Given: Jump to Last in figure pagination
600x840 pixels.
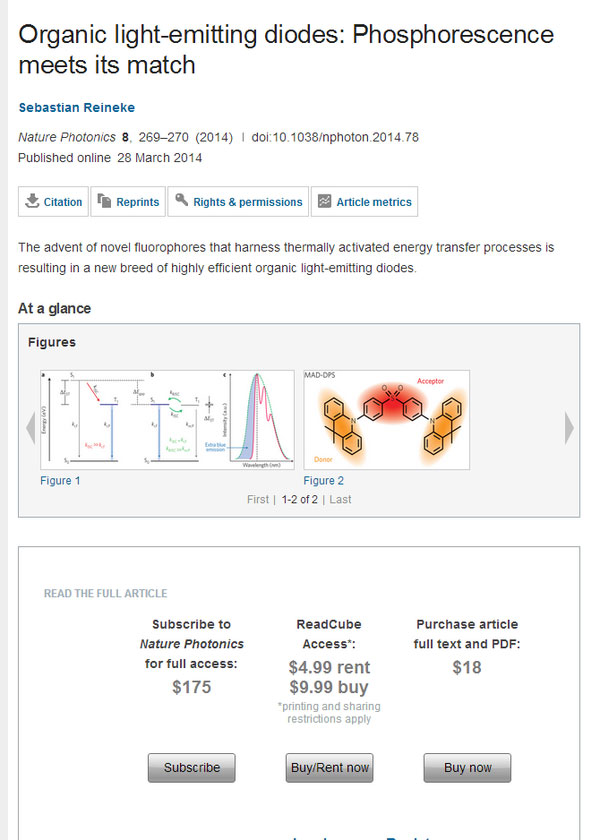Looking at the screenshot, I should coord(340,499).
